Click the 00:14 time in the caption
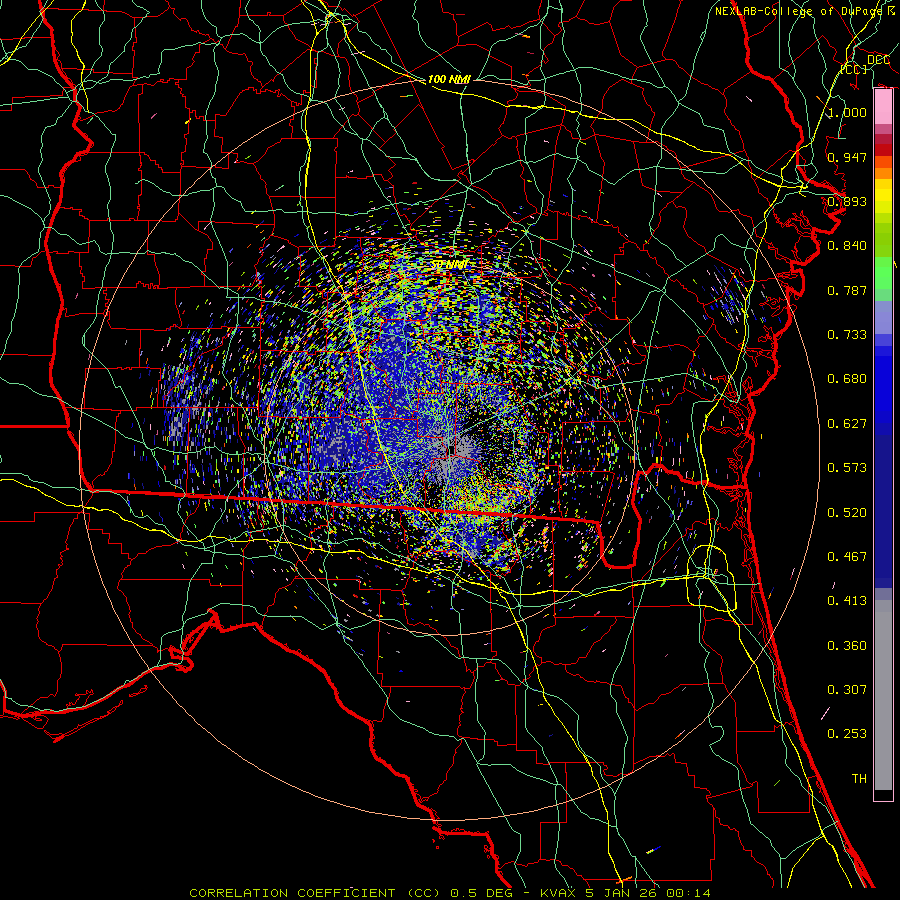Image resolution: width=900 pixels, height=900 pixels. click(x=688, y=893)
